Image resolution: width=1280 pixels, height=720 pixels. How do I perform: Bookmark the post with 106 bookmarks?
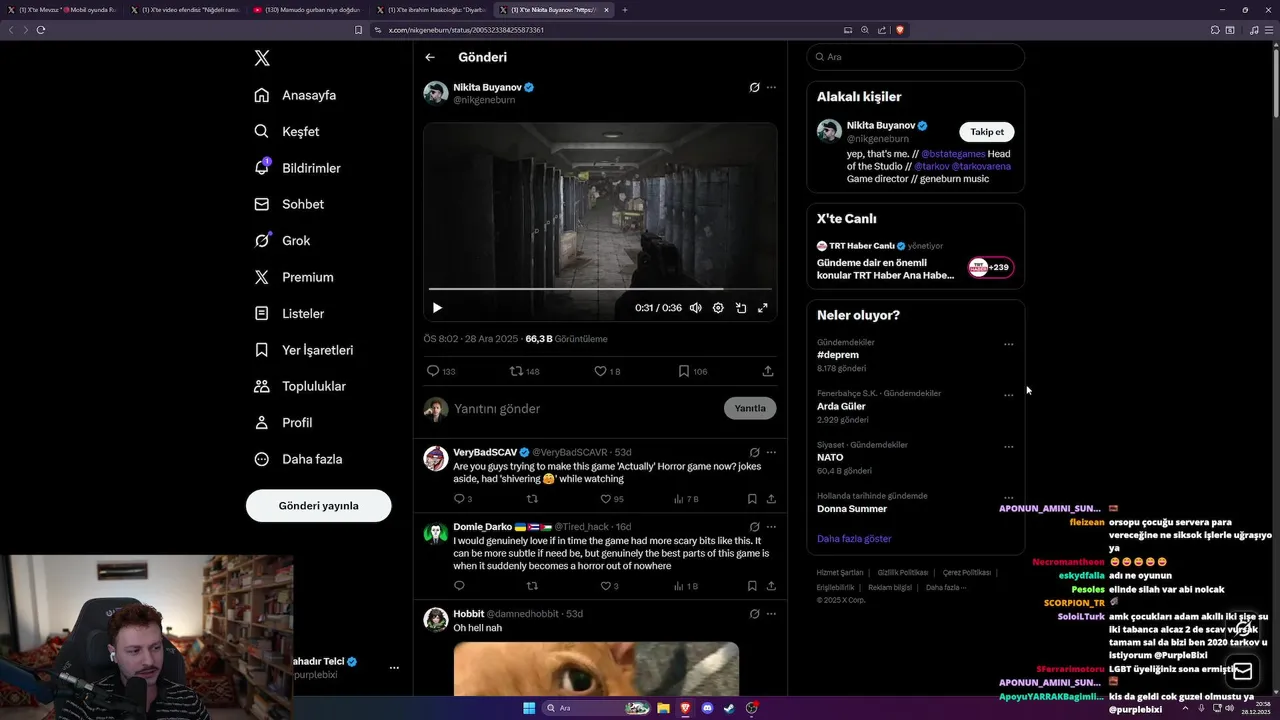tap(692, 371)
